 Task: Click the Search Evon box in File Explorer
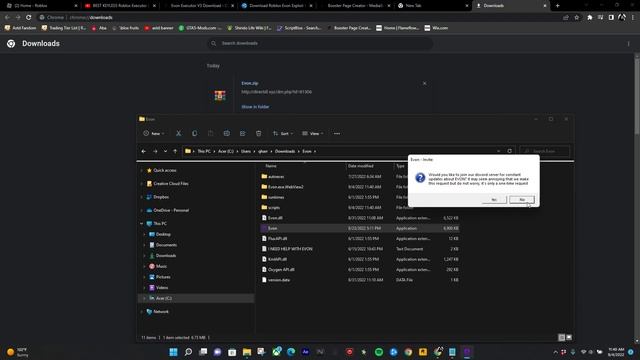point(545,151)
